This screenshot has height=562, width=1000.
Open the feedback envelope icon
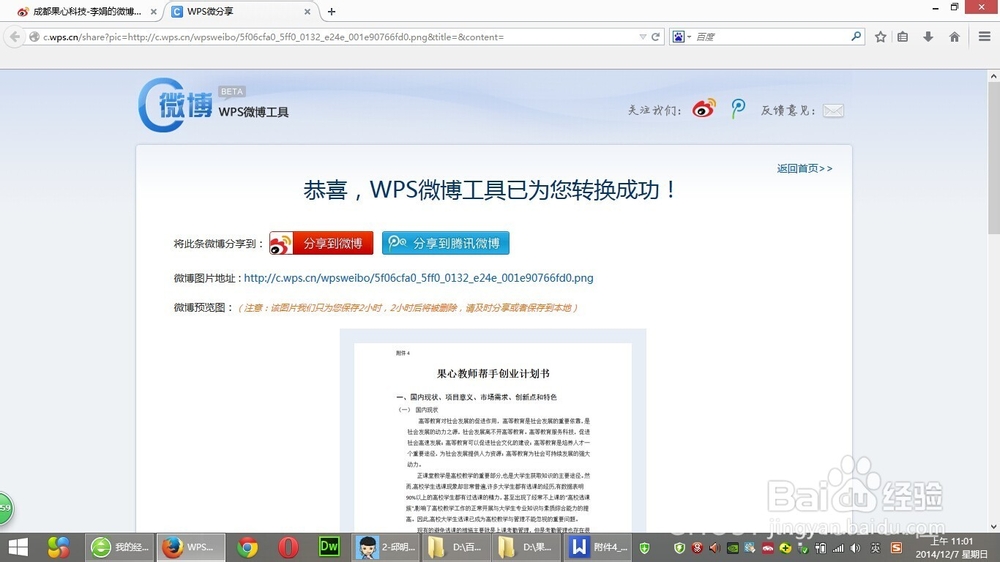[x=834, y=110]
